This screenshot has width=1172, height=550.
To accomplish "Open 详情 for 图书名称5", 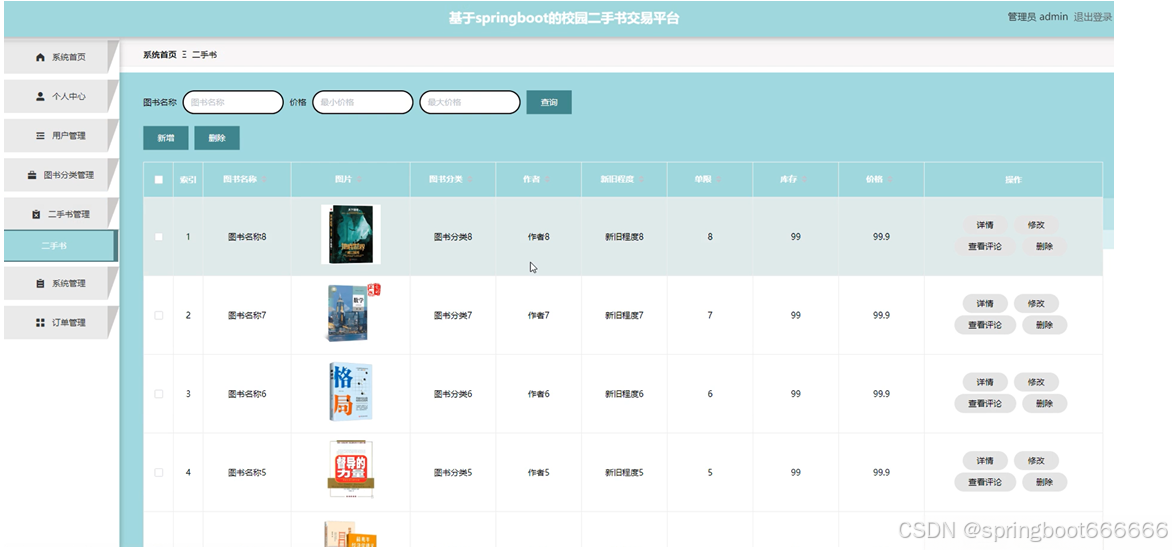I will (x=984, y=460).
